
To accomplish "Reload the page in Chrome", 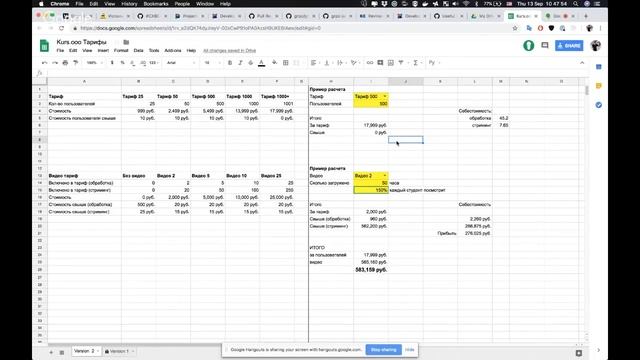I will pyautogui.click(x=62, y=28).
